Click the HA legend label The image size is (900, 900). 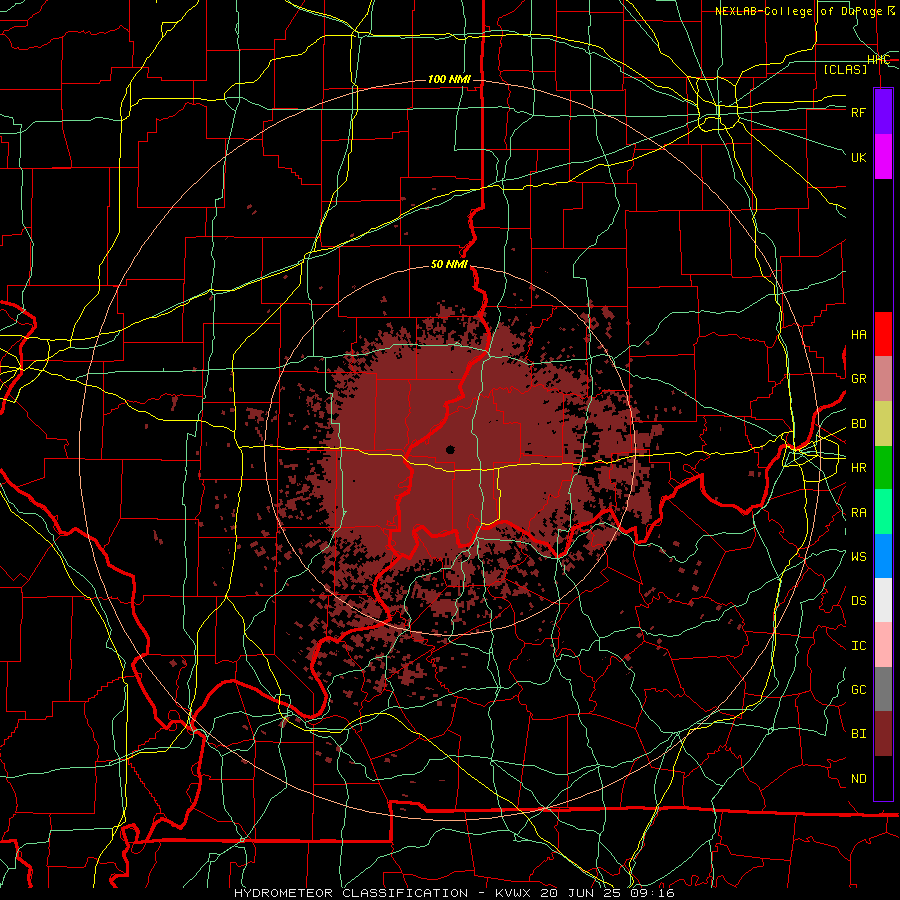pyautogui.click(x=859, y=335)
